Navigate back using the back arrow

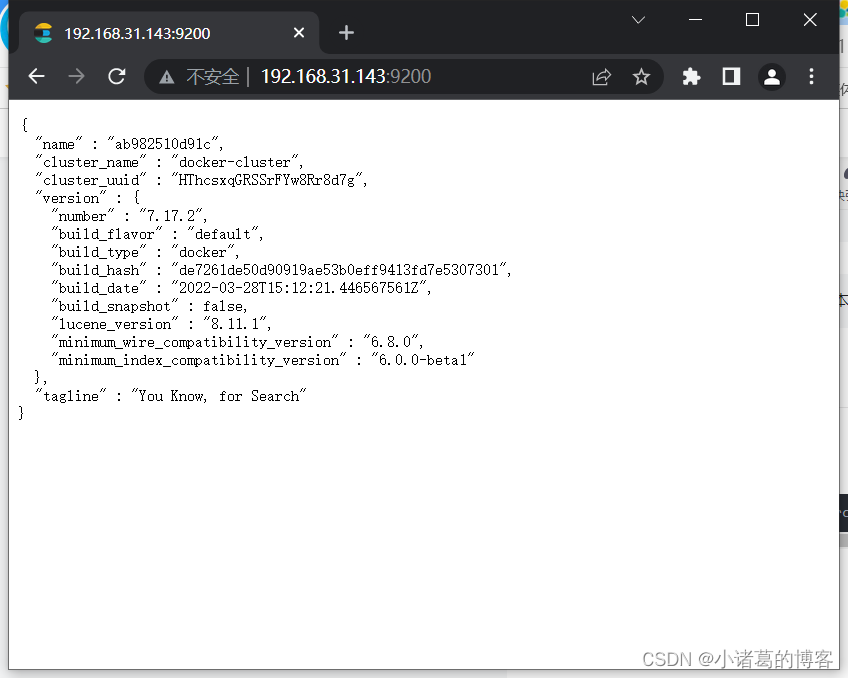(x=36, y=76)
